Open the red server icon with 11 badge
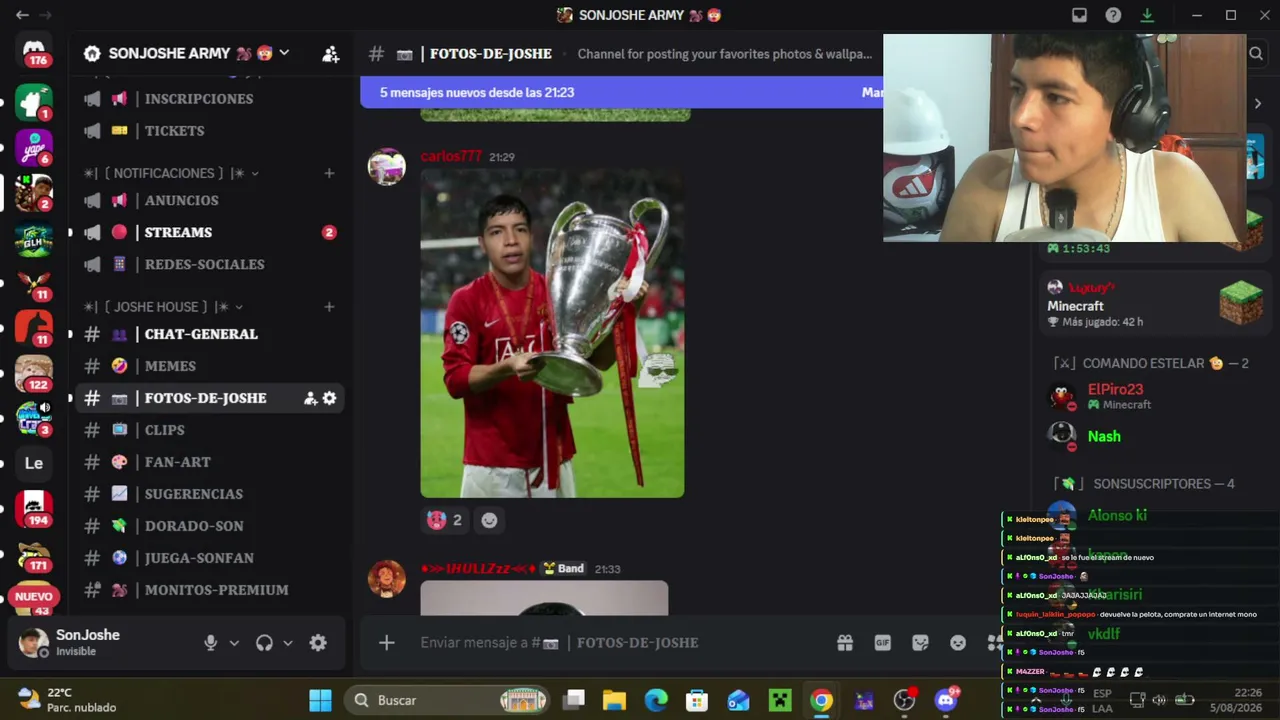Image resolution: width=1280 pixels, height=720 pixels. point(34,328)
